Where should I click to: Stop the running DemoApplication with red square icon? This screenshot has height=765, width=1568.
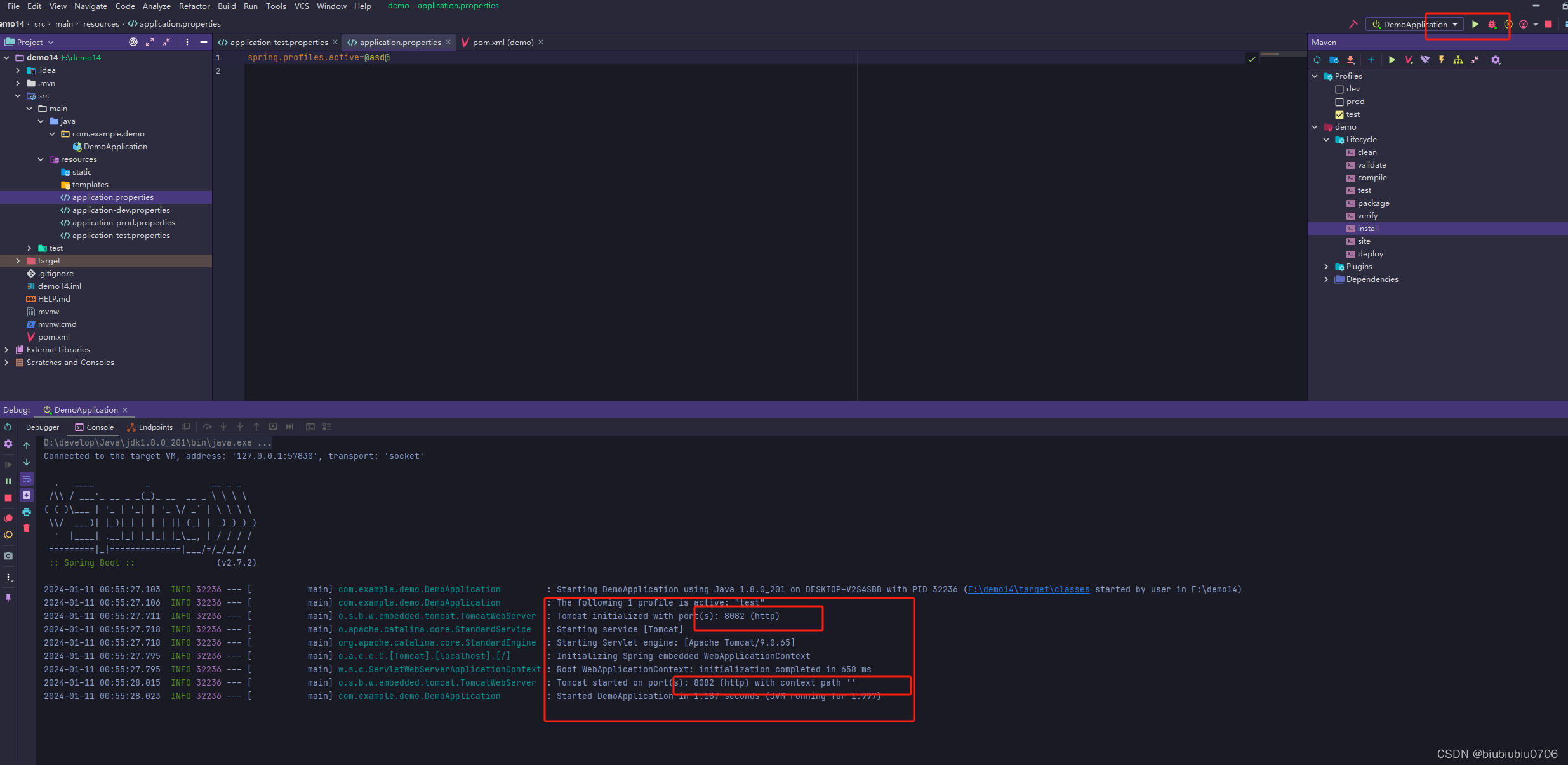click(x=1549, y=24)
